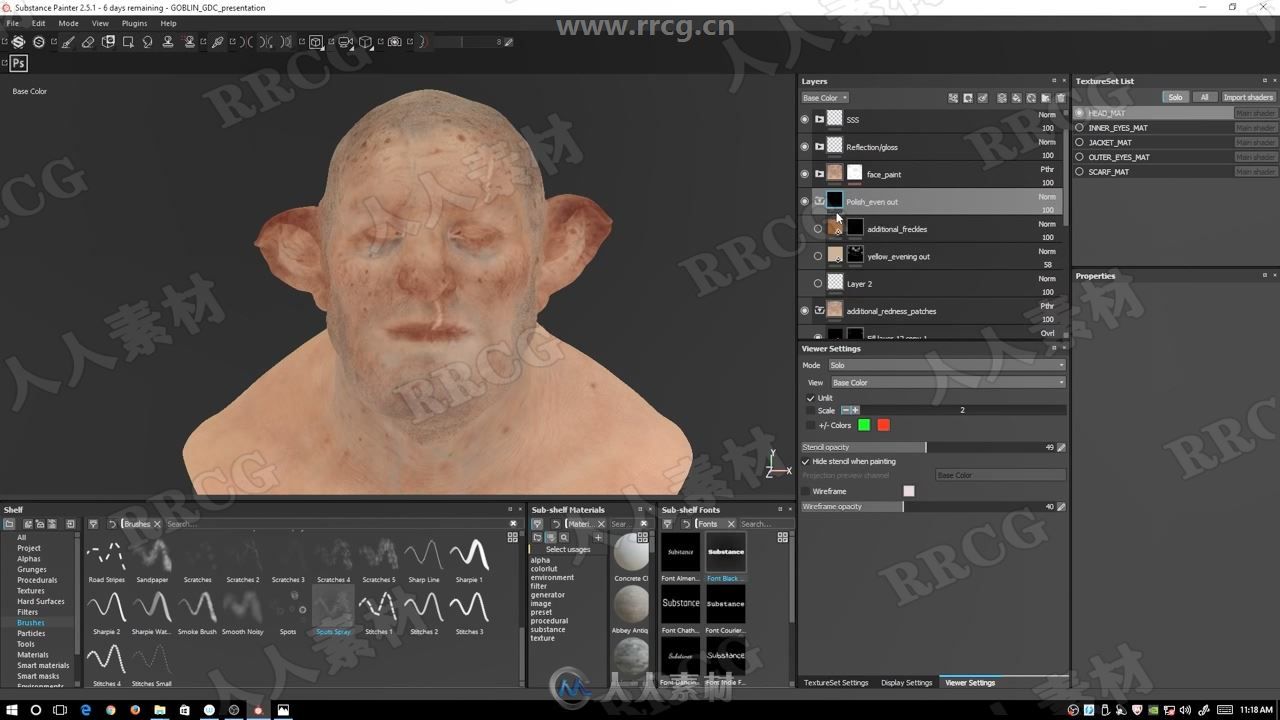Toggle visibility of Polish_even out layer

click(x=804, y=201)
